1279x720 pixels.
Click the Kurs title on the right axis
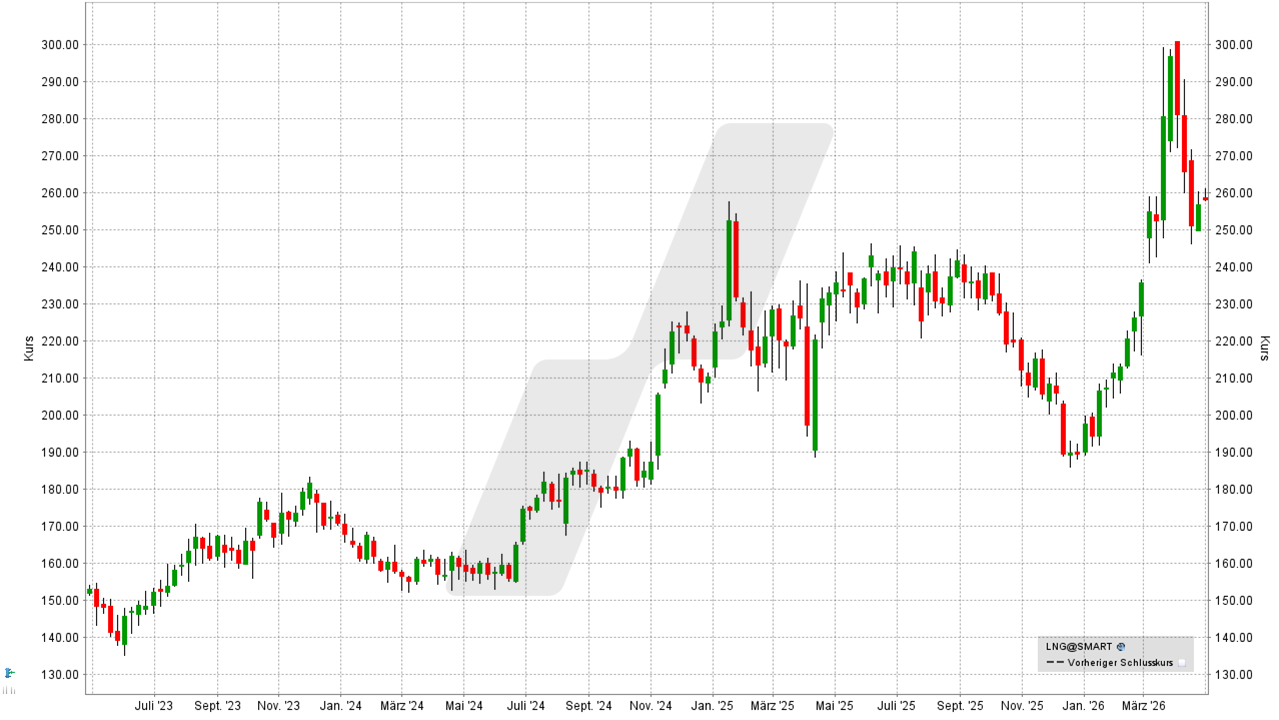pos(1264,349)
